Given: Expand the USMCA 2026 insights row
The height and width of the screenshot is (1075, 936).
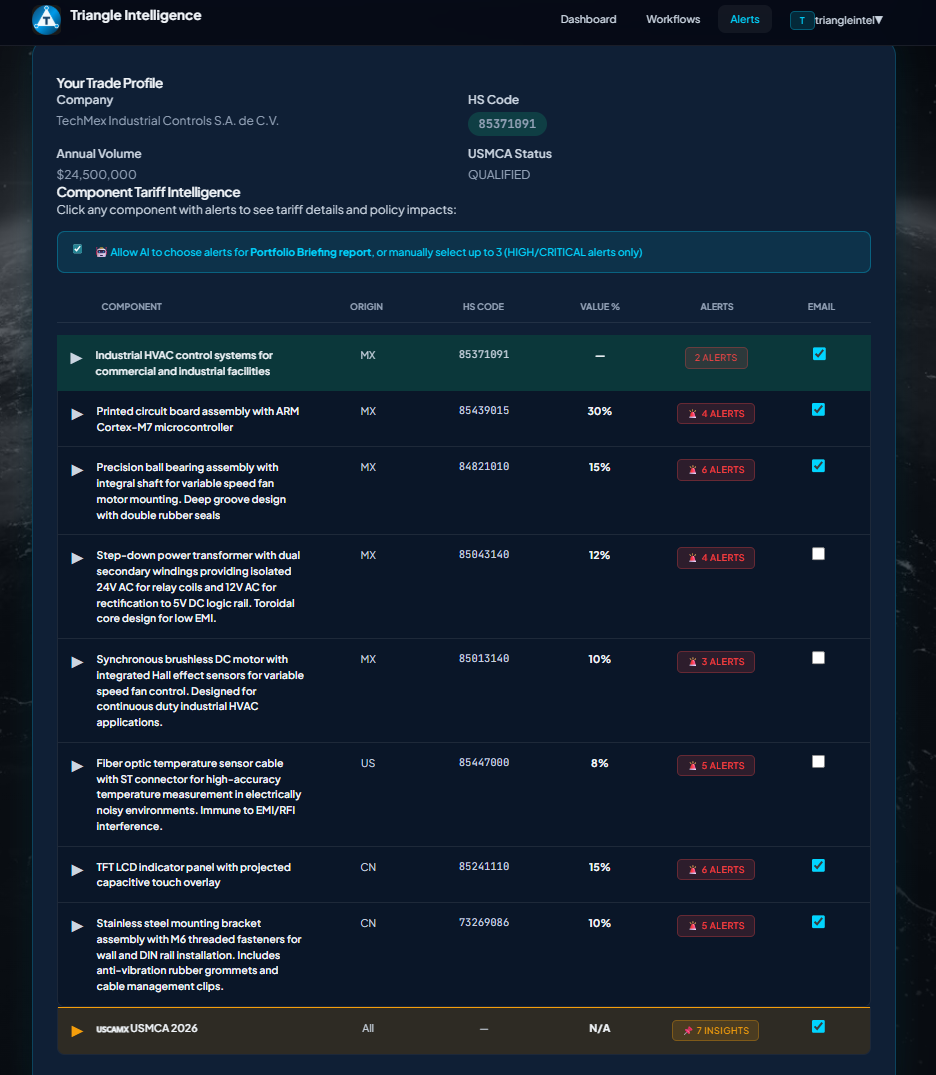Looking at the screenshot, I should click(x=77, y=1030).
